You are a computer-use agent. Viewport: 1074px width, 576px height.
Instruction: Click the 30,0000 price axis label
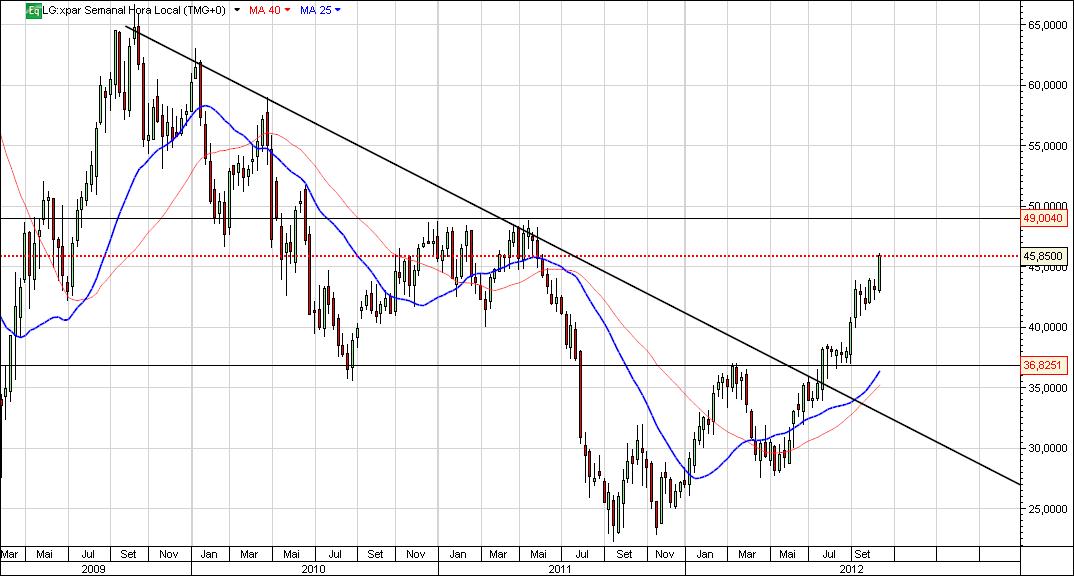[1047, 448]
